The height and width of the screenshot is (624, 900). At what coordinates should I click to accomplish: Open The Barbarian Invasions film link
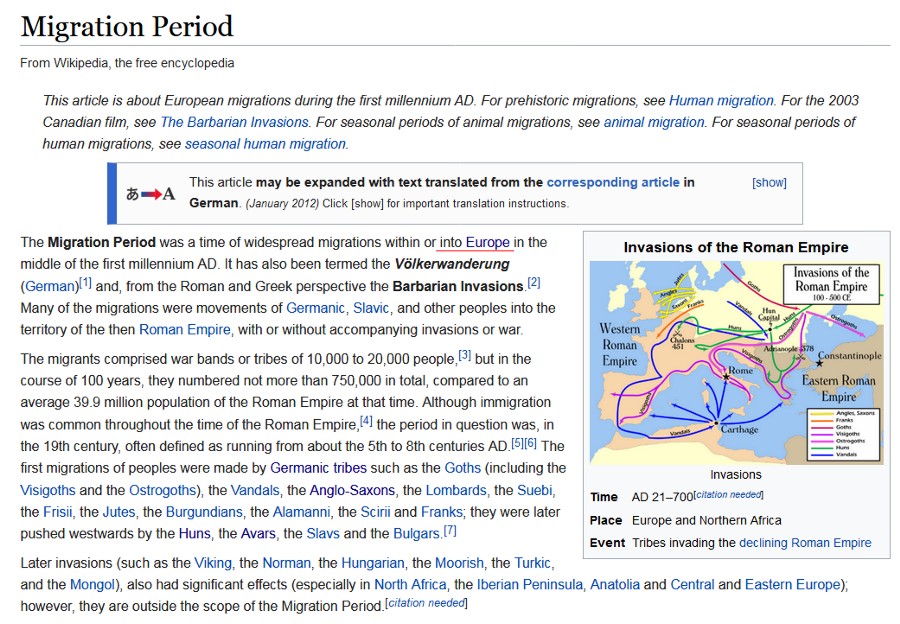(x=234, y=122)
